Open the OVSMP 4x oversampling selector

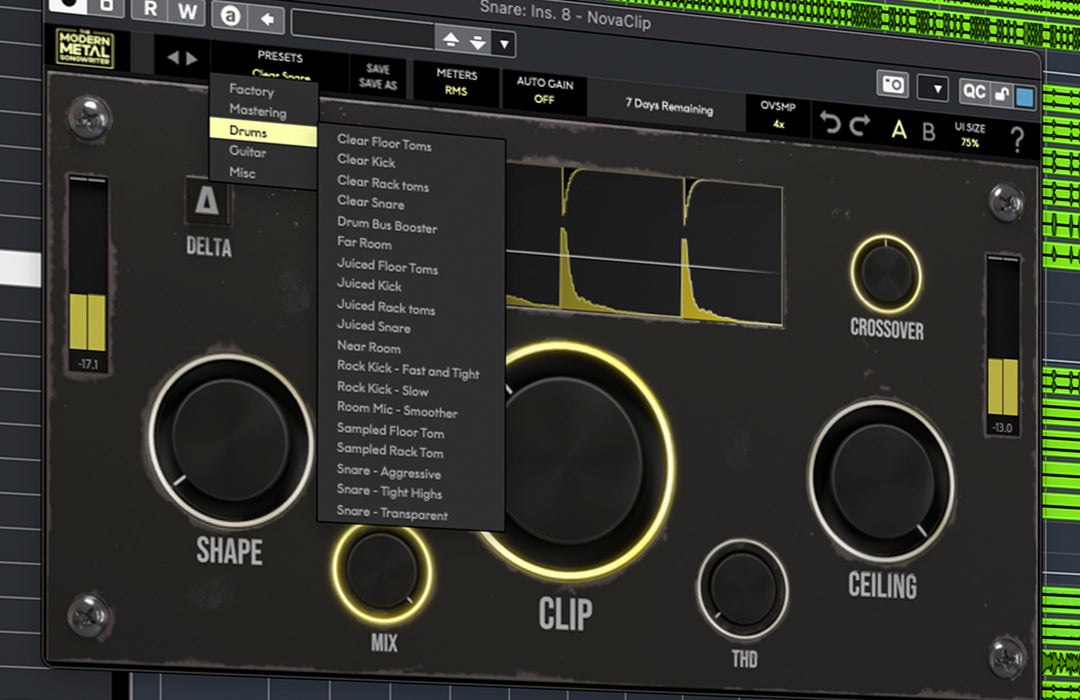tap(778, 114)
